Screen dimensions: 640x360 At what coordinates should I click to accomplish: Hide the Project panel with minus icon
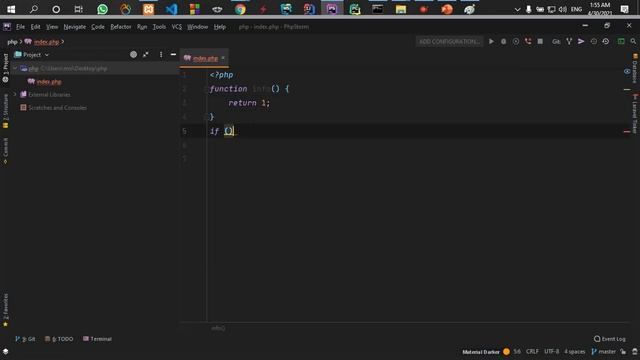pyautogui.click(x=173, y=55)
